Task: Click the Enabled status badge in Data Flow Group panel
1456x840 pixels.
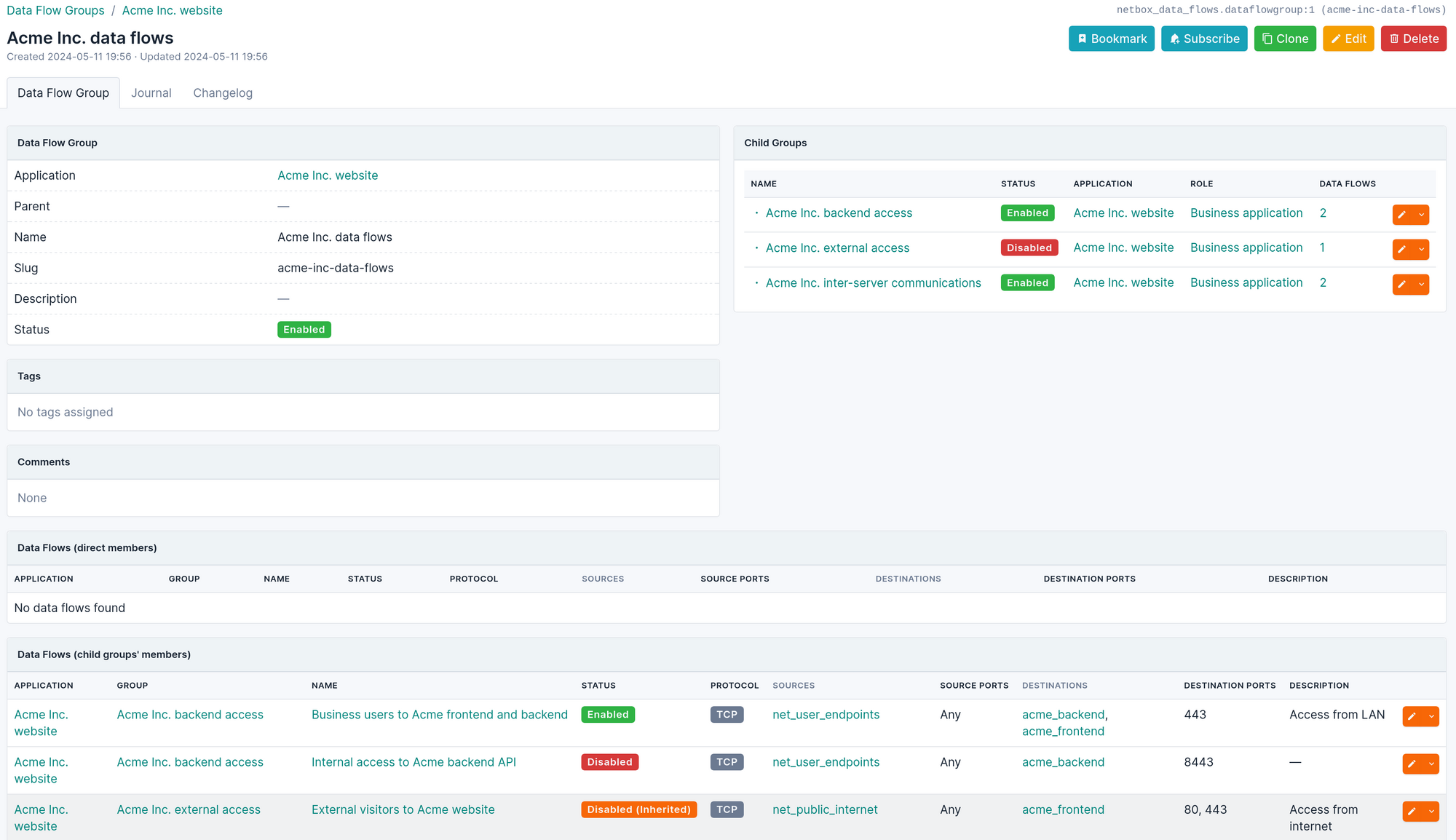Action: pos(304,330)
